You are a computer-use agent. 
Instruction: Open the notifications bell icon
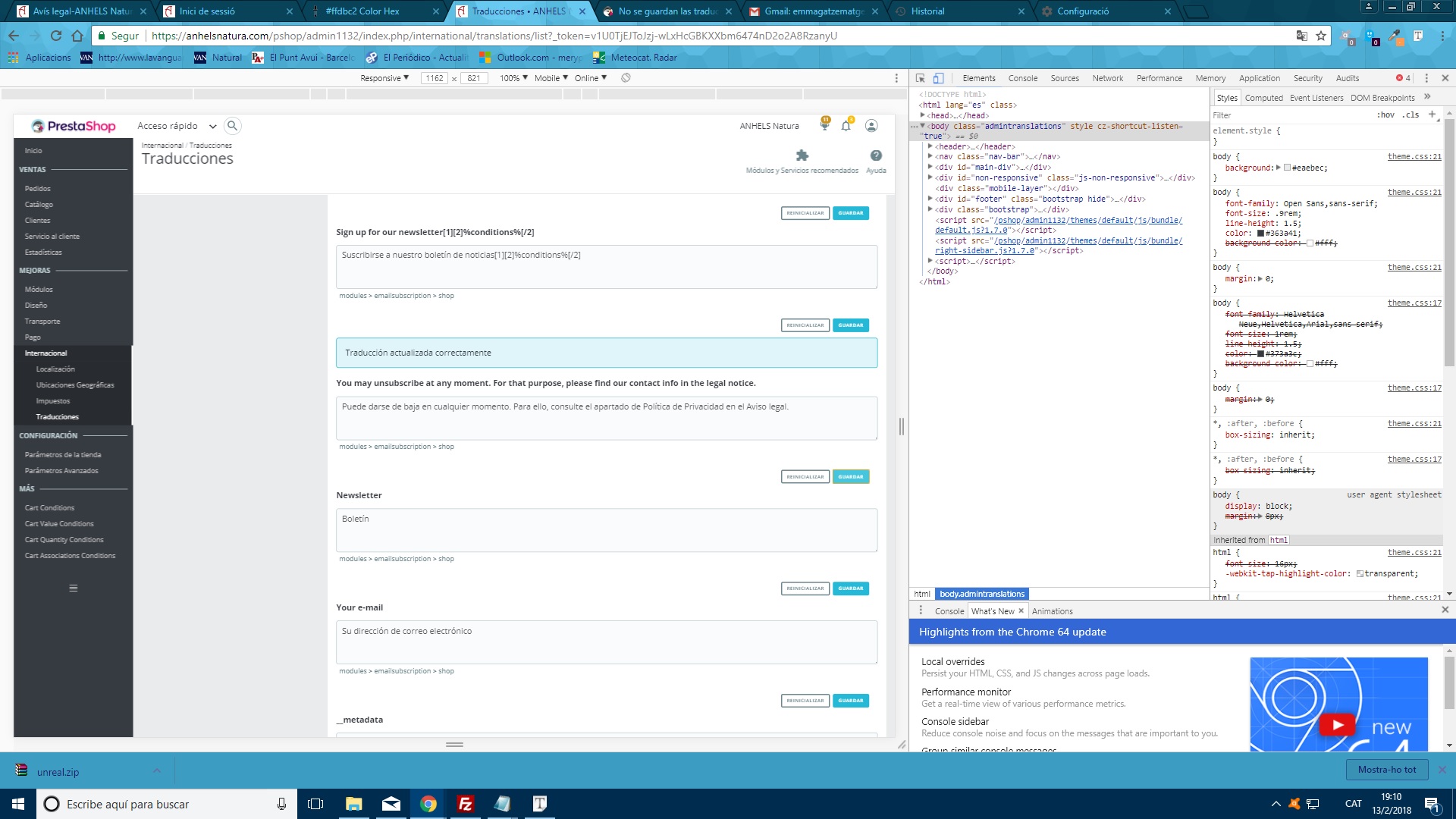[x=846, y=126]
